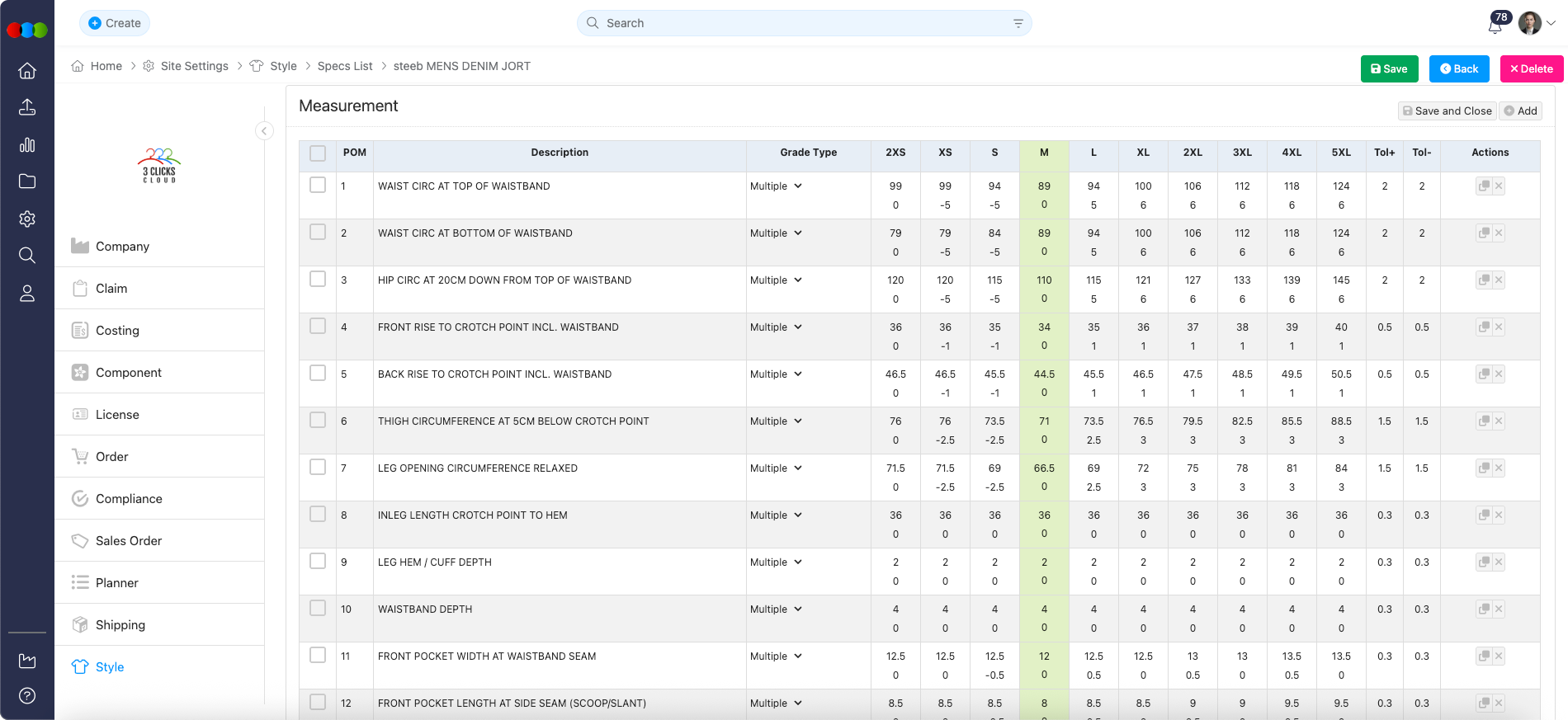Open Costing in the side menu

(x=117, y=331)
